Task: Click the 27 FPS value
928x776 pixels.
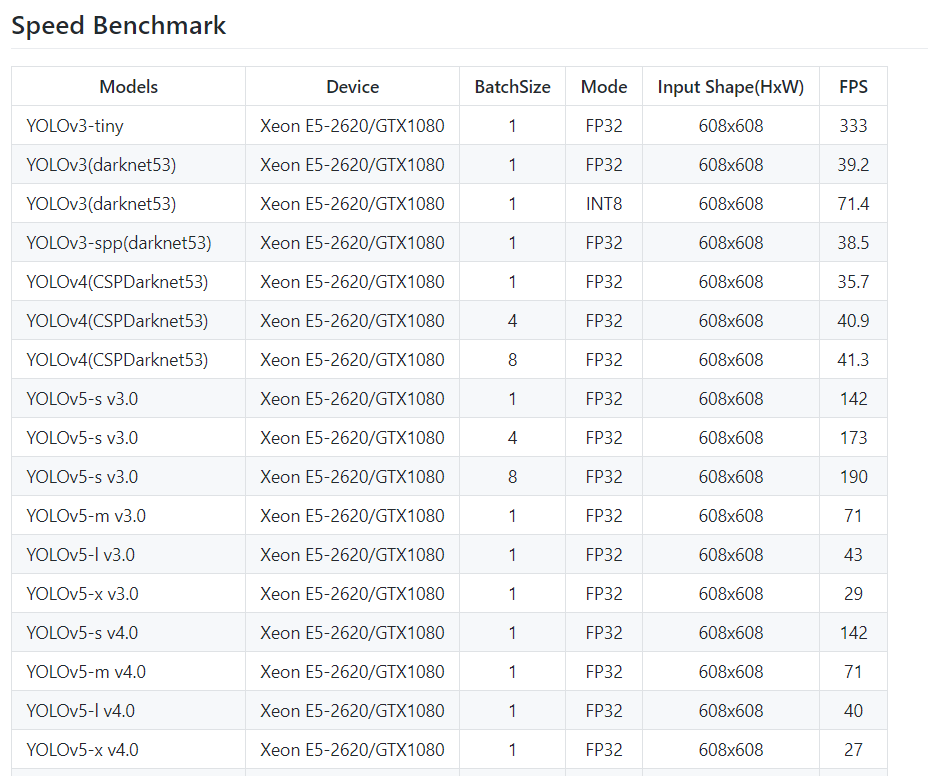Action: tap(853, 750)
